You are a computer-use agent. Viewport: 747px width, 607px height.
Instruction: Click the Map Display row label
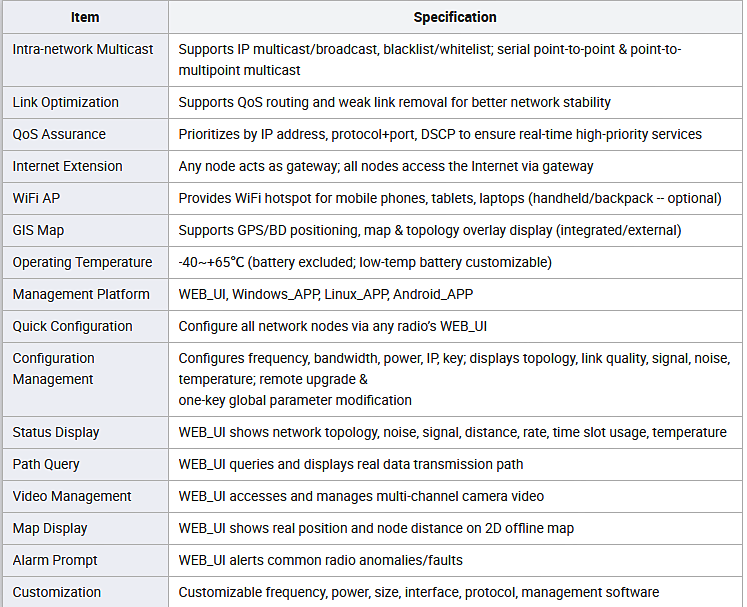(50, 528)
